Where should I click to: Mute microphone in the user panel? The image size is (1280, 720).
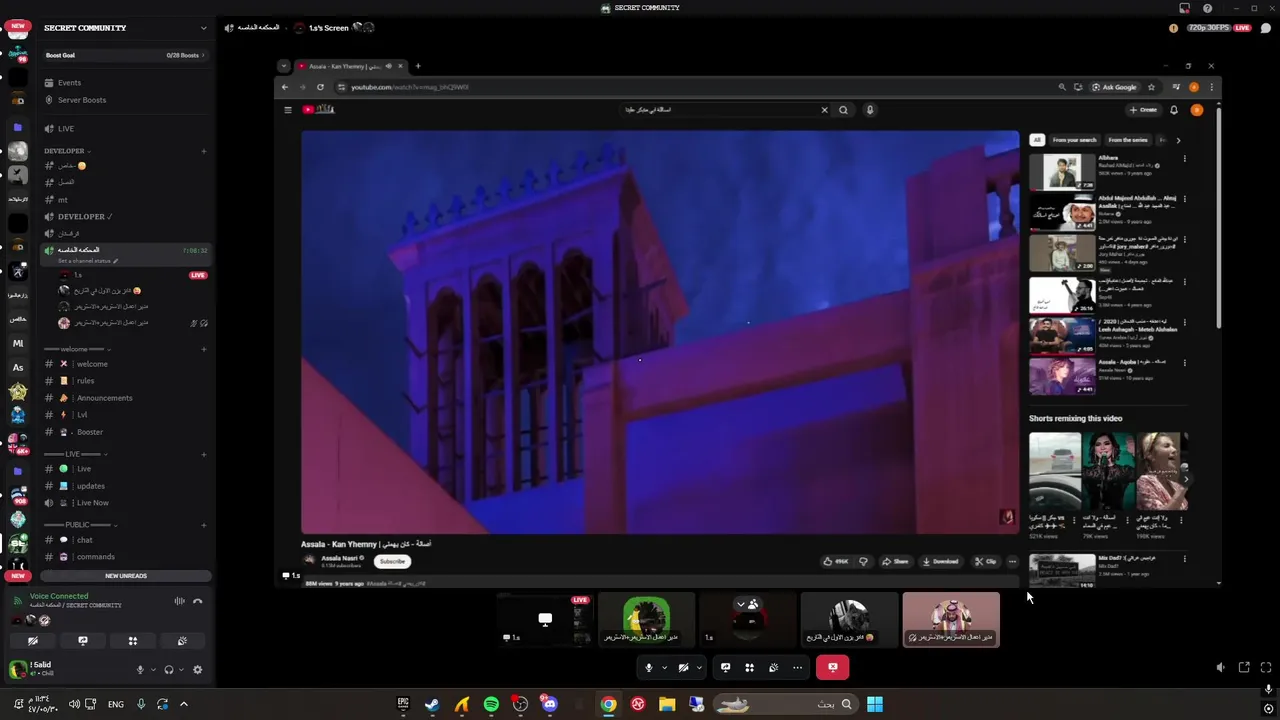pyautogui.click(x=140, y=670)
